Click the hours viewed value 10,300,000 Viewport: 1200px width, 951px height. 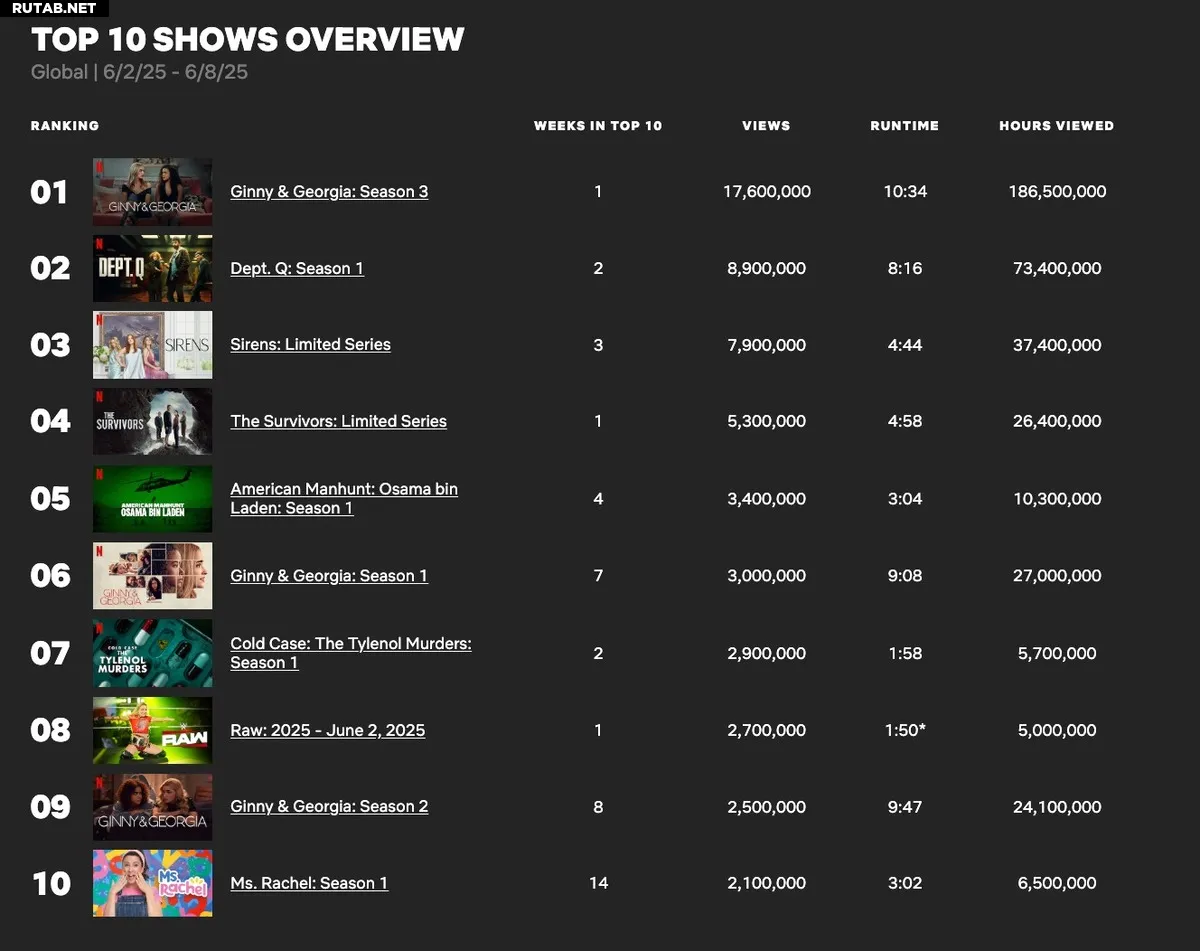tap(1057, 498)
